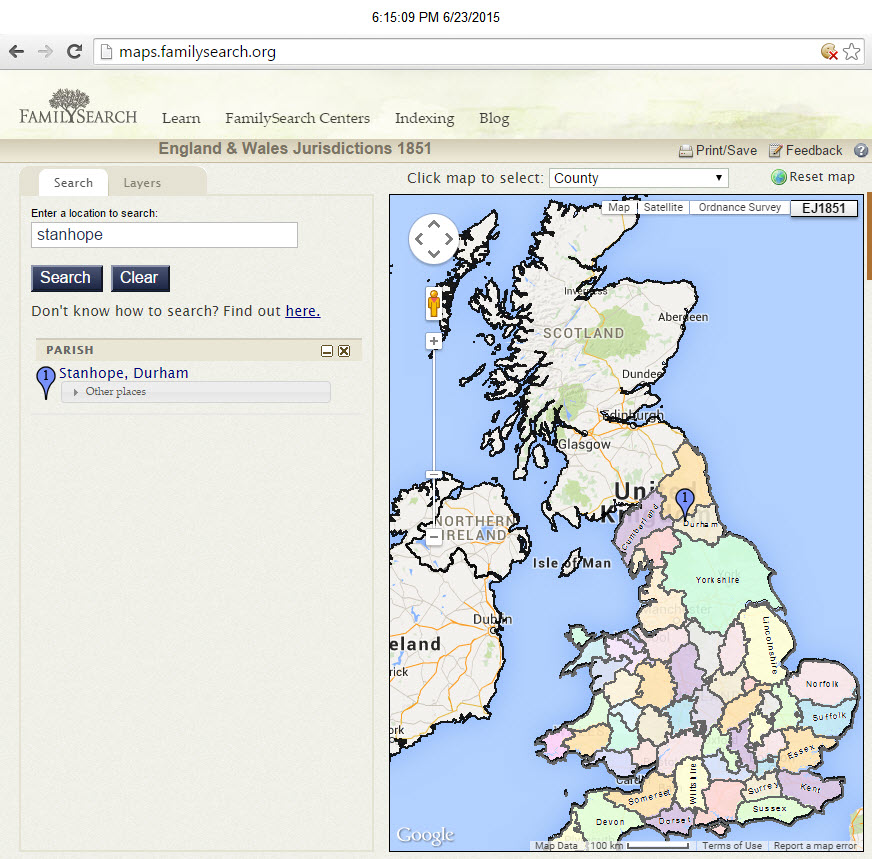This screenshot has width=872, height=859.
Task: Open the County selection dropdown
Action: [638, 177]
